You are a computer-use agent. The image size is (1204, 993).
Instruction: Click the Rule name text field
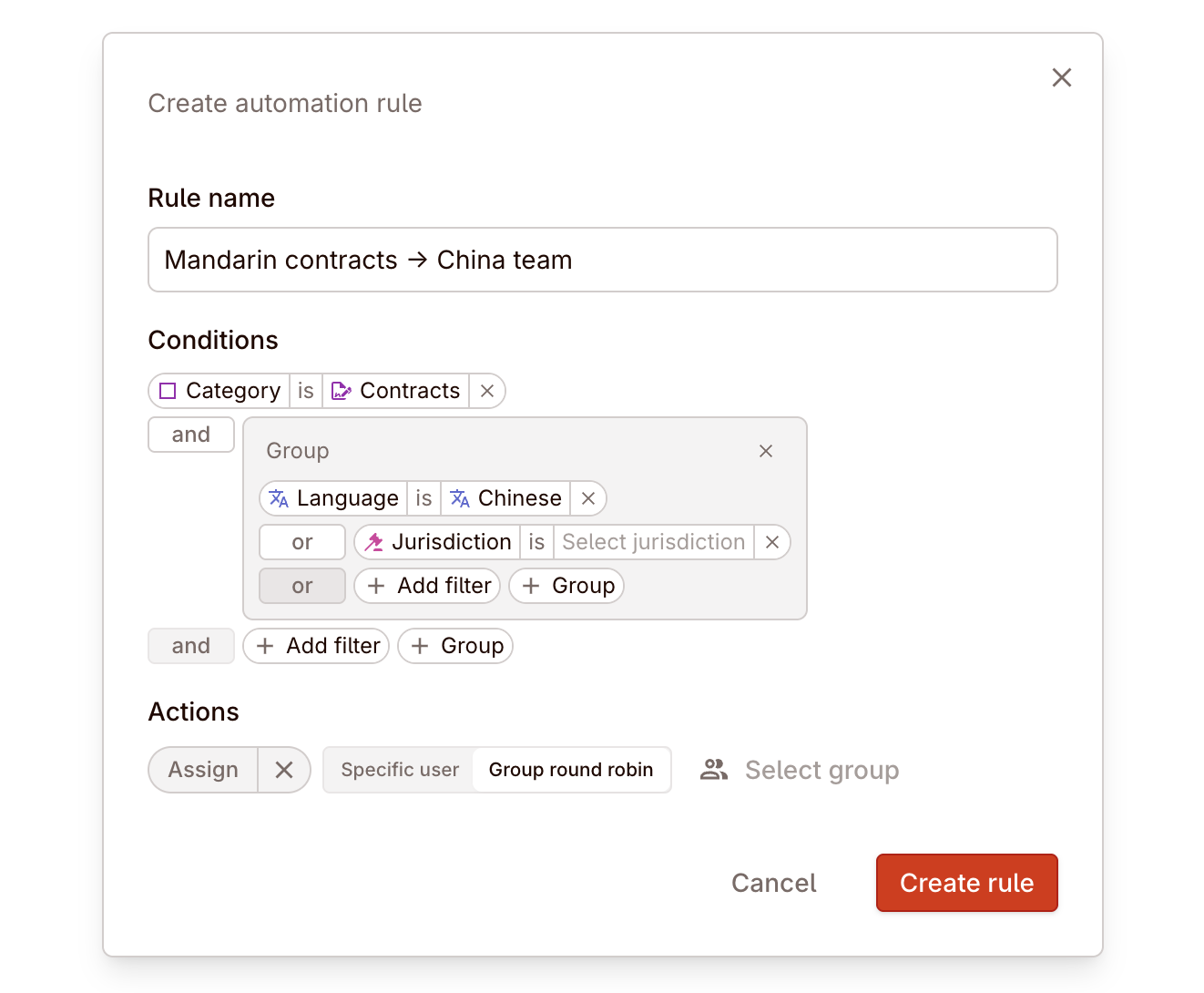pyautogui.click(x=601, y=260)
